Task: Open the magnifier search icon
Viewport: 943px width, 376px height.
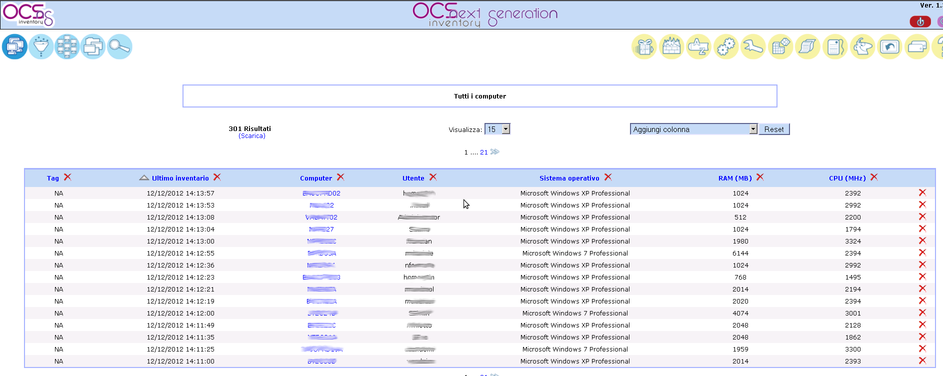Action: coord(120,46)
